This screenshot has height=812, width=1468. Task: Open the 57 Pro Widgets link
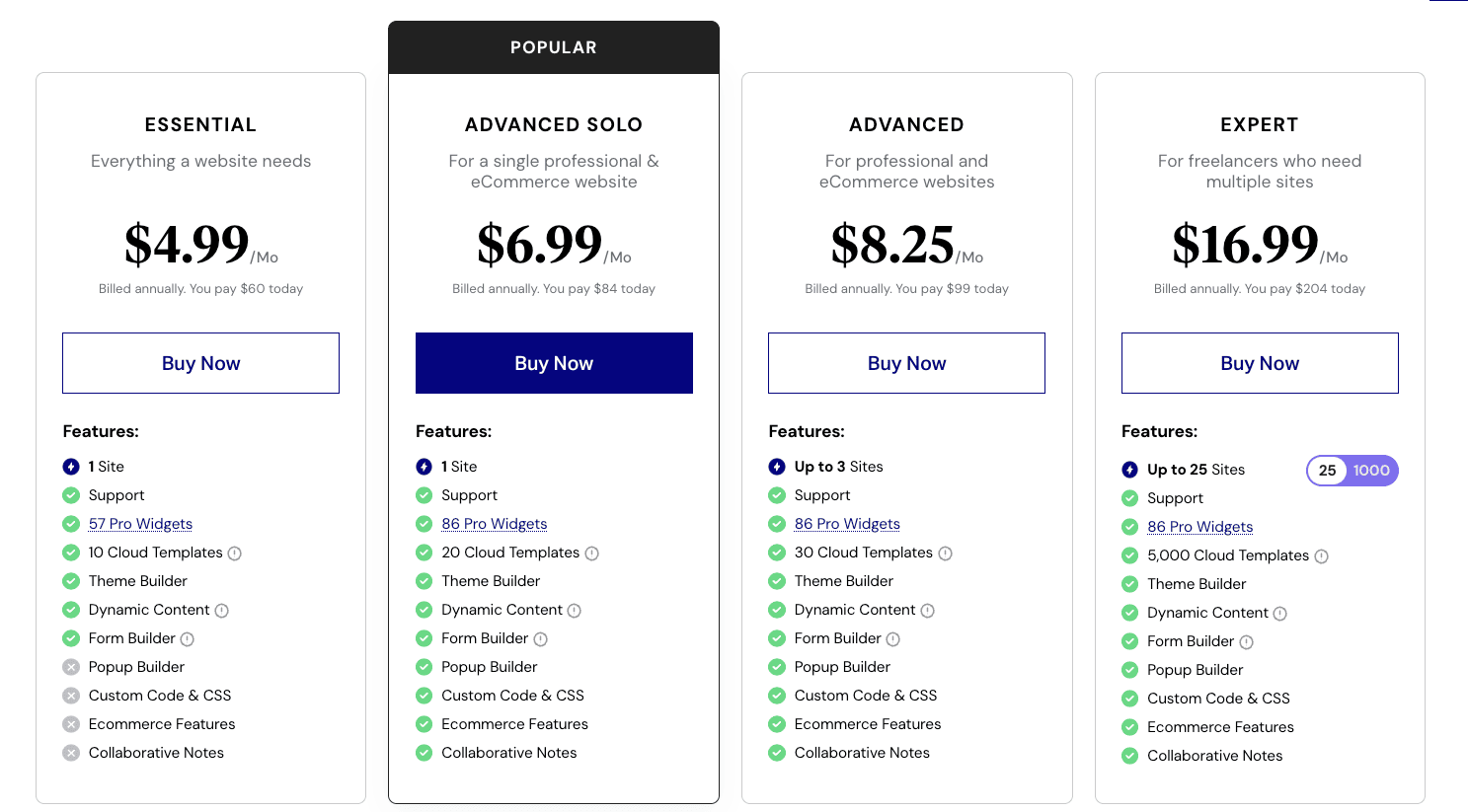140,523
